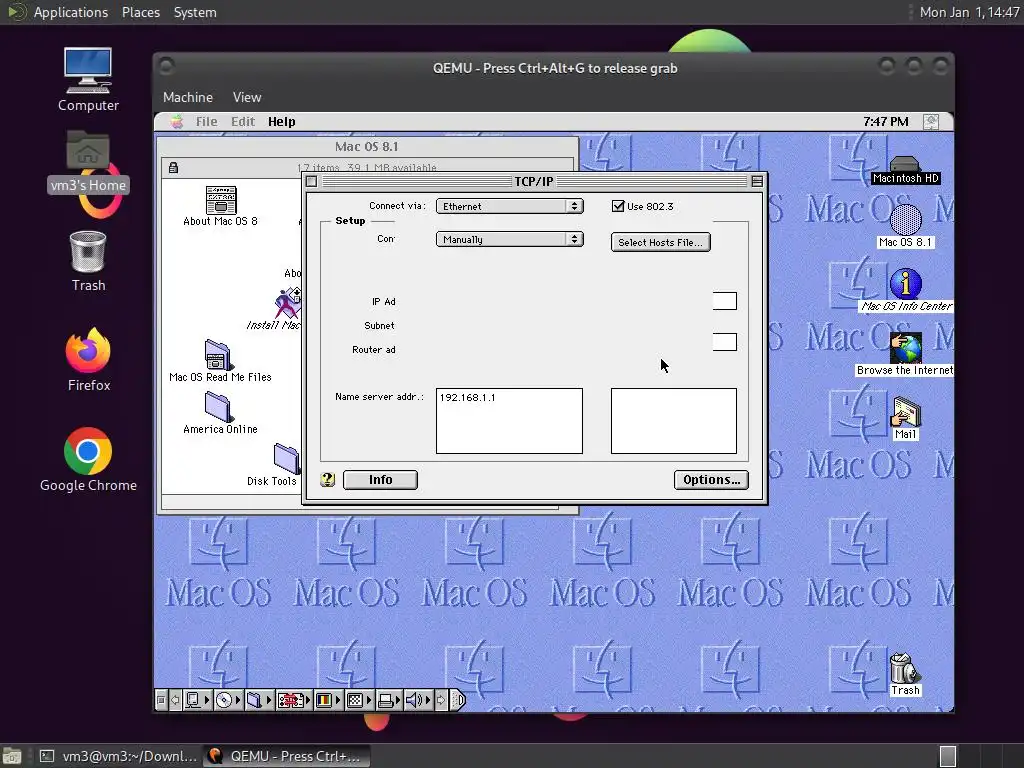The height and width of the screenshot is (768, 1024).
Task: Click the Control Strip close box
Action: click(x=162, y=700)
